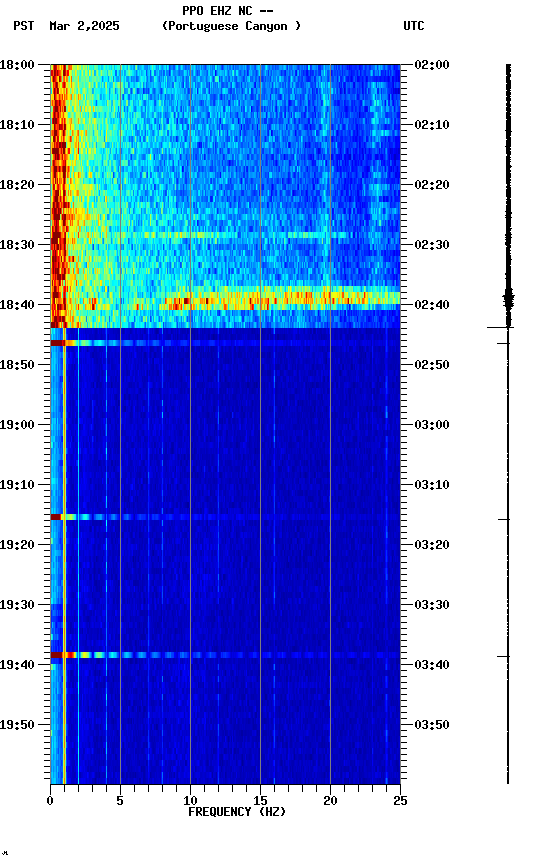Click the PST time label 18:20

pyautogui.click(x=17, y=185)
